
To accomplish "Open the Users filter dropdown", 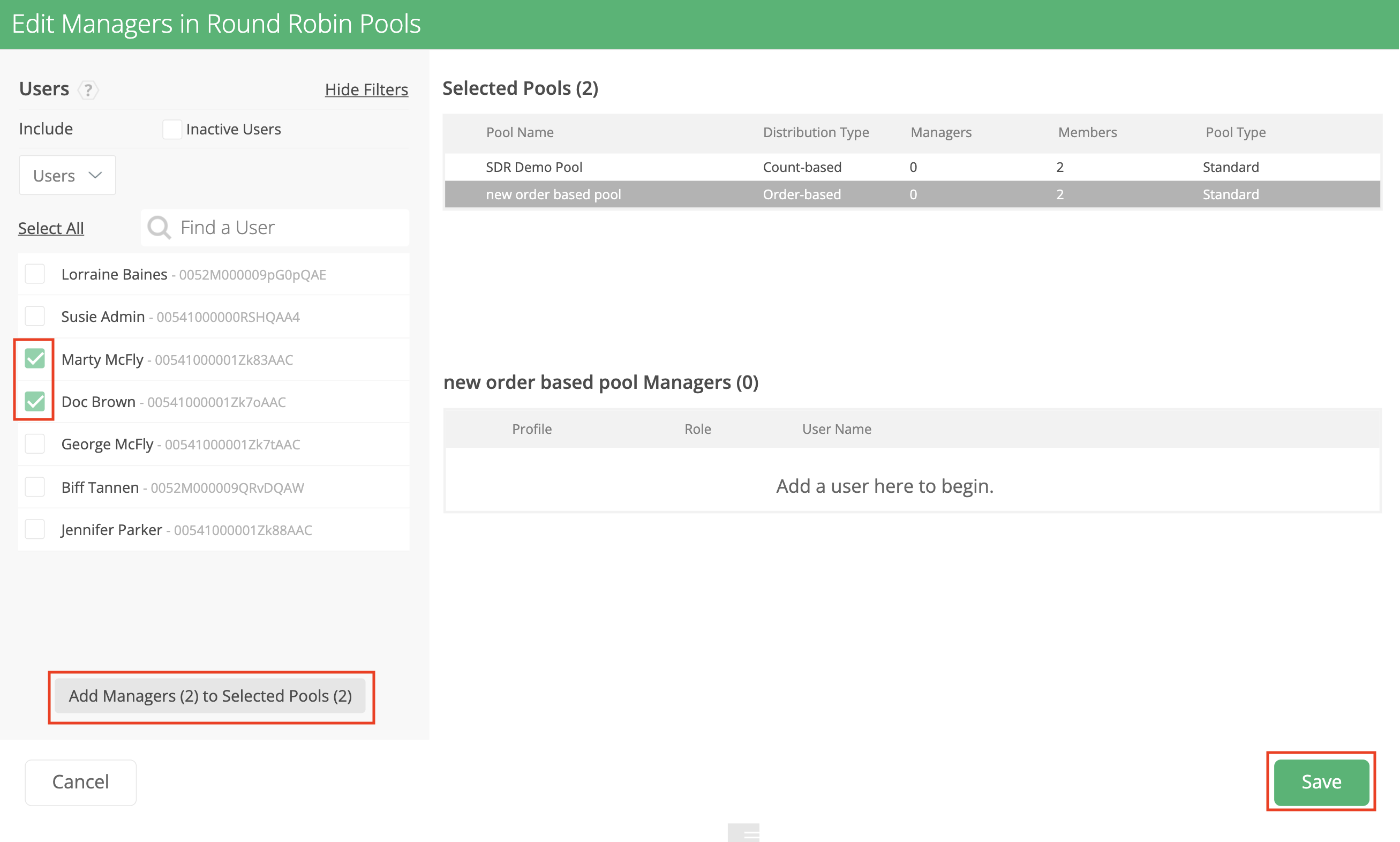I will coord(67,175).
